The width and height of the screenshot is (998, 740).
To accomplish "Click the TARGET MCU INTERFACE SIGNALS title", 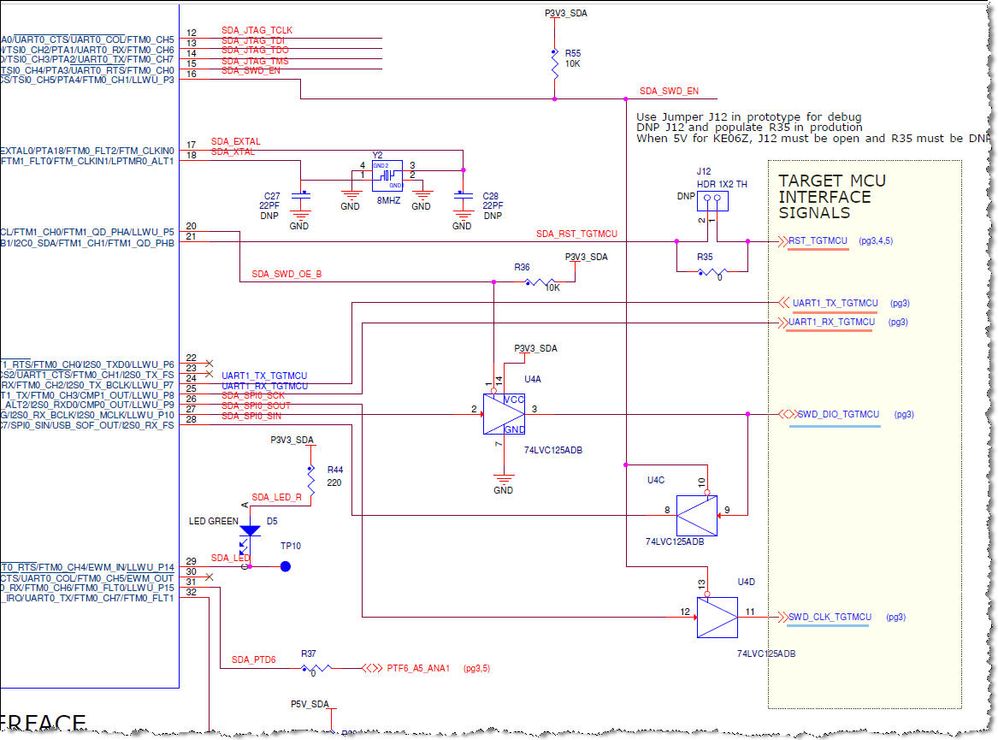I will coord(832,197).
